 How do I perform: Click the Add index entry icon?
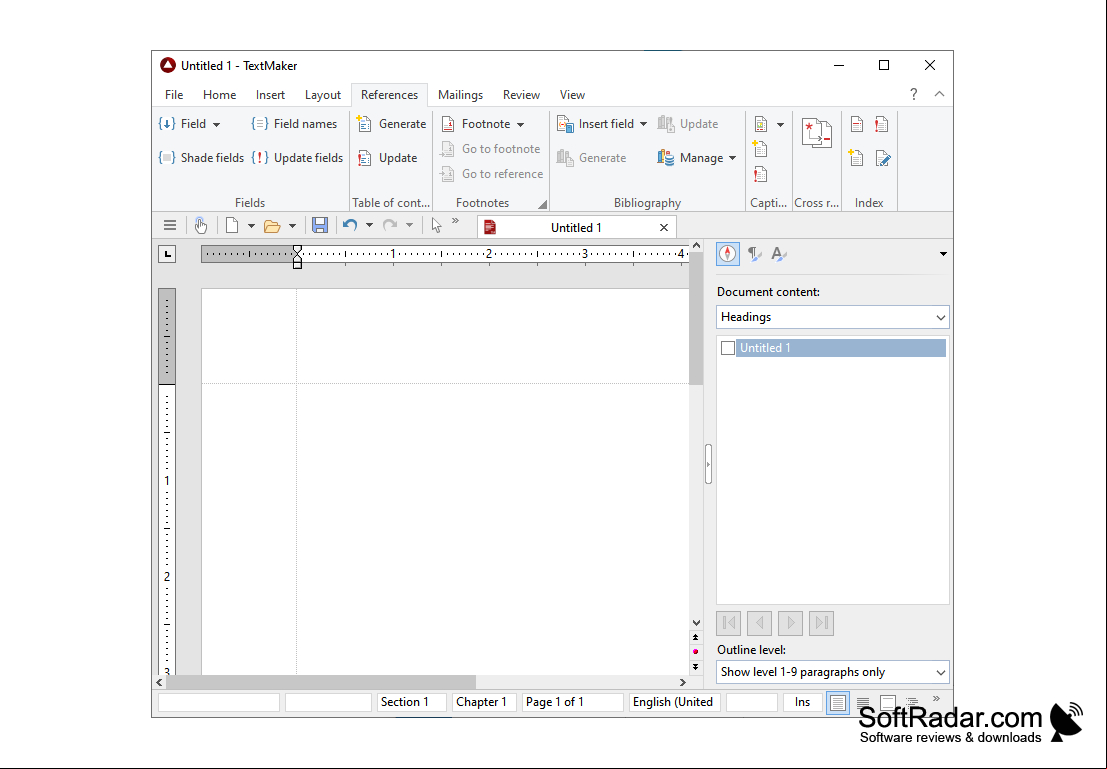(x=856, y=124)
